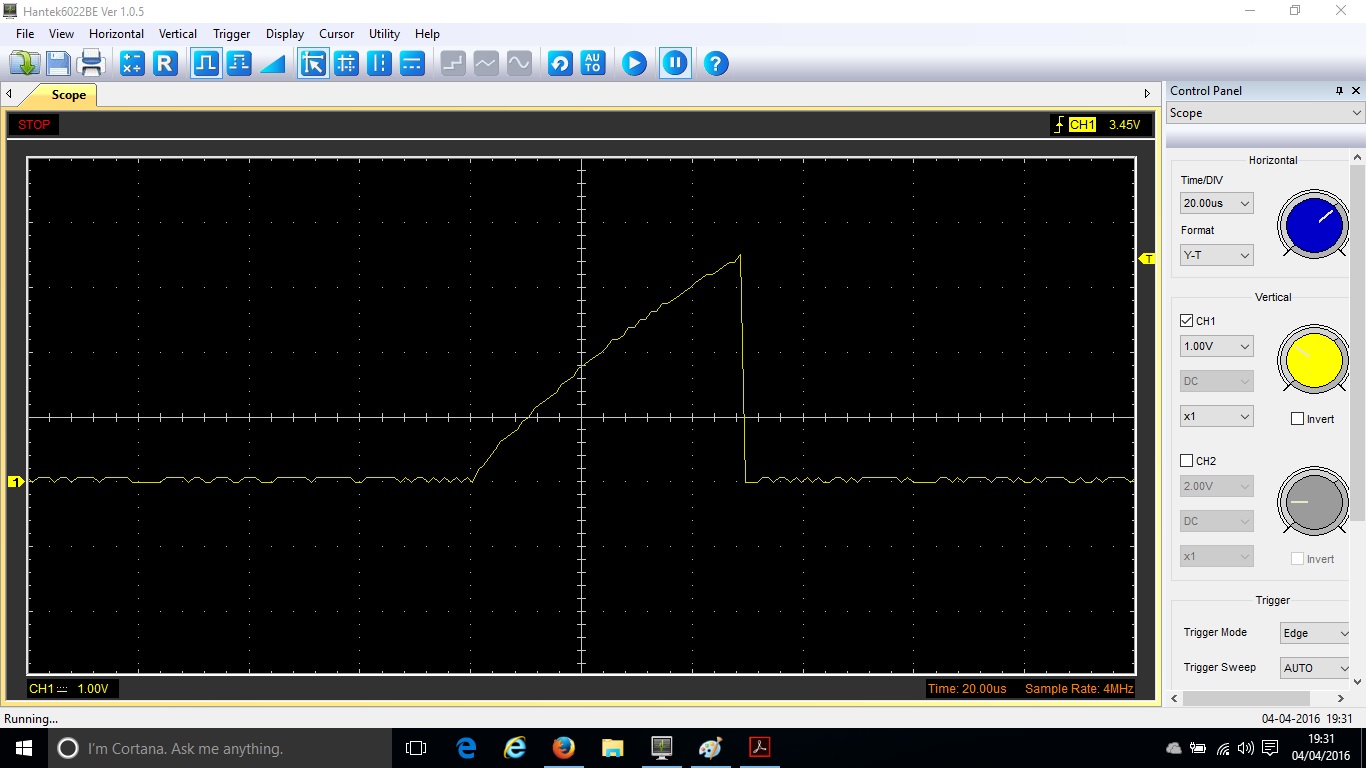Select the arrow cursor tool icon
This screenshot has width=1366, height=768.
313,64
